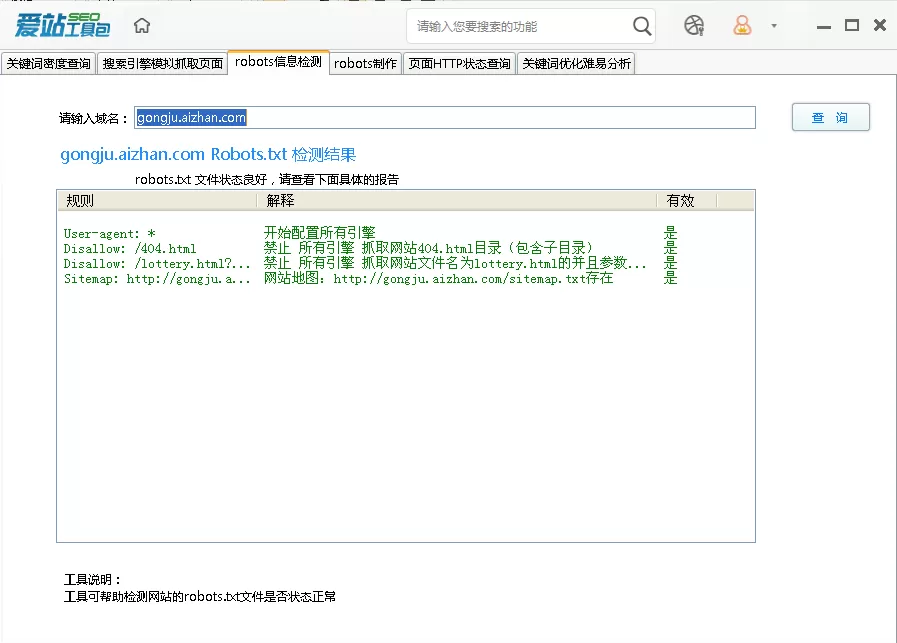Go to the home page icon
This screenshot has height=643, width=897.
142,26
